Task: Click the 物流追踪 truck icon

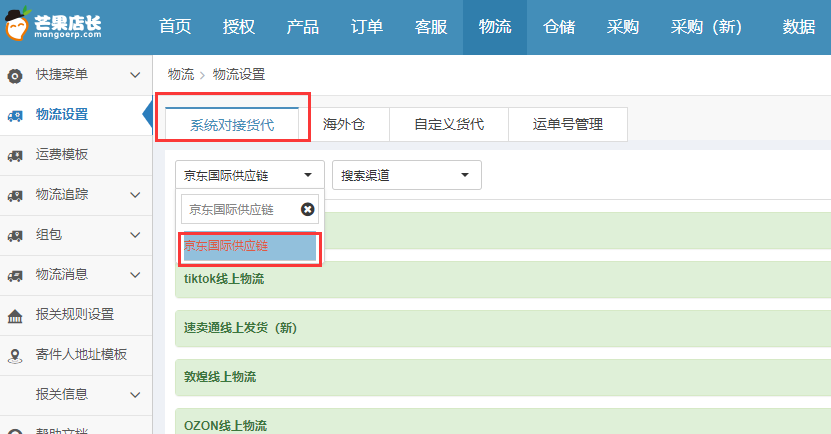Action: click(x=15, y=196)
